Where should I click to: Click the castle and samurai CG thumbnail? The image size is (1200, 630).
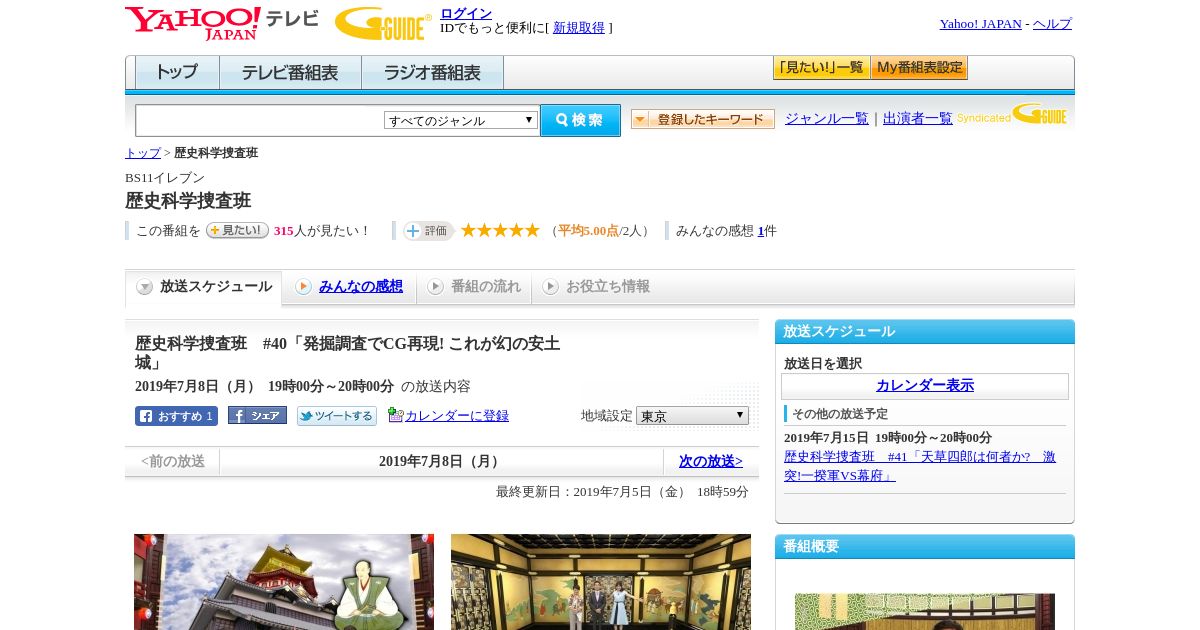[x=284, y=582]
